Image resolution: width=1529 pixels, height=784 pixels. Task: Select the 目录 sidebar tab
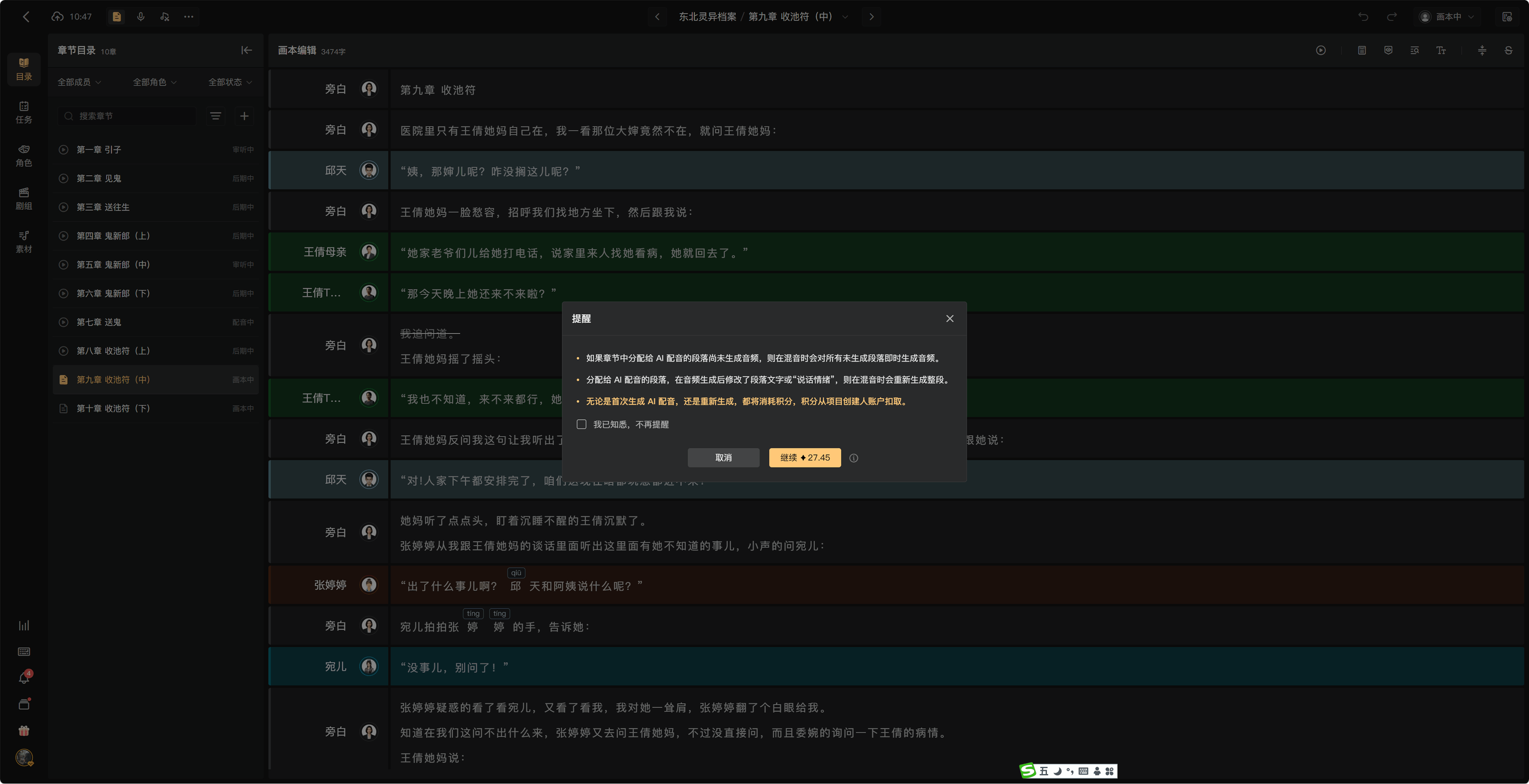tap(24, 69)
